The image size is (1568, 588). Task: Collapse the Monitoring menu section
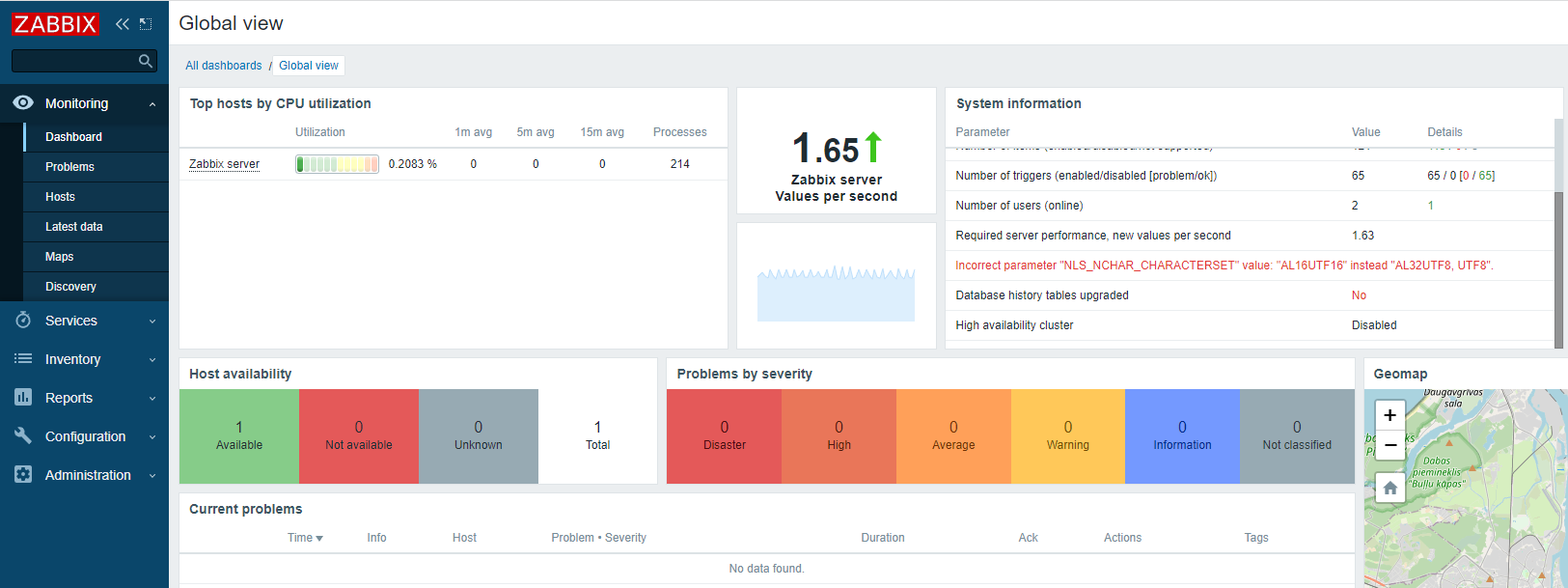152,104
